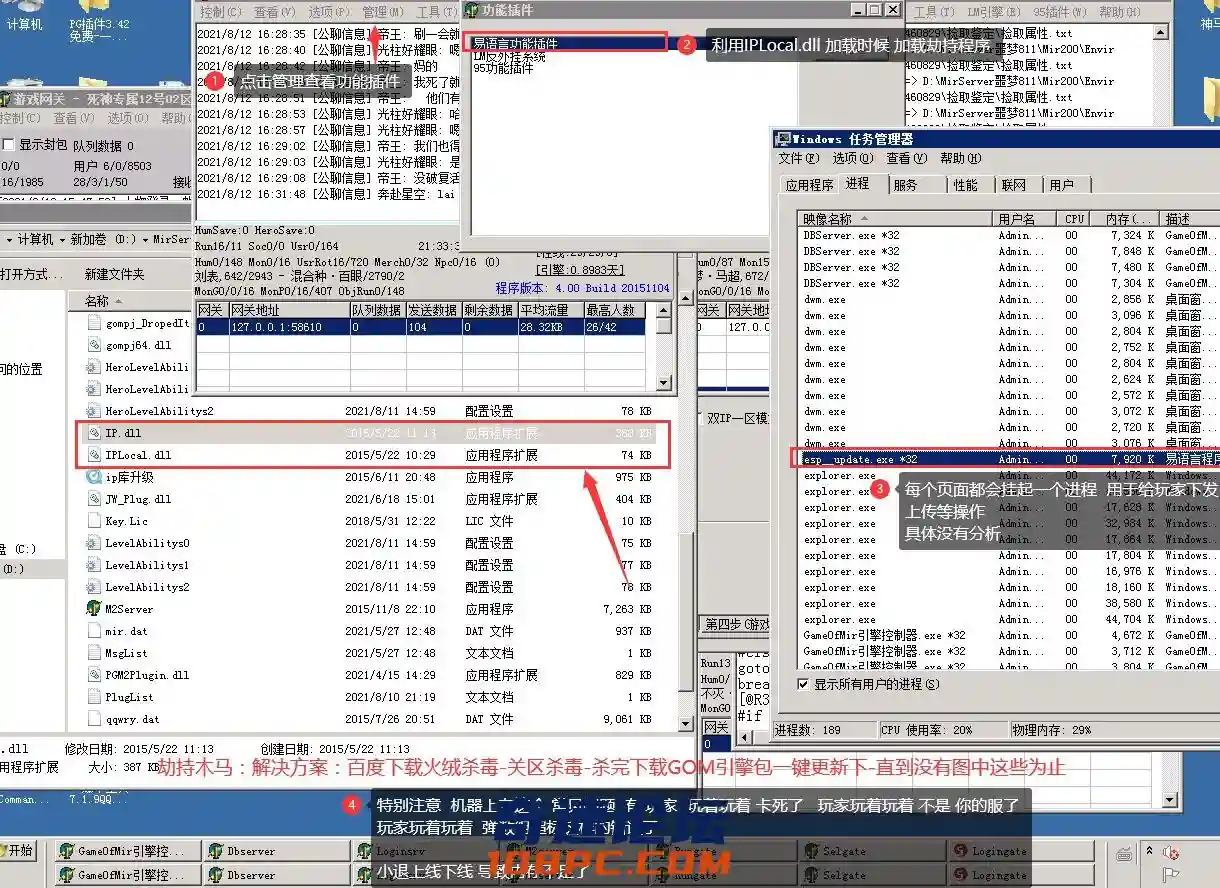
Task: Select the PGM2Plugin.dll file icon
Action: point(95,675)
